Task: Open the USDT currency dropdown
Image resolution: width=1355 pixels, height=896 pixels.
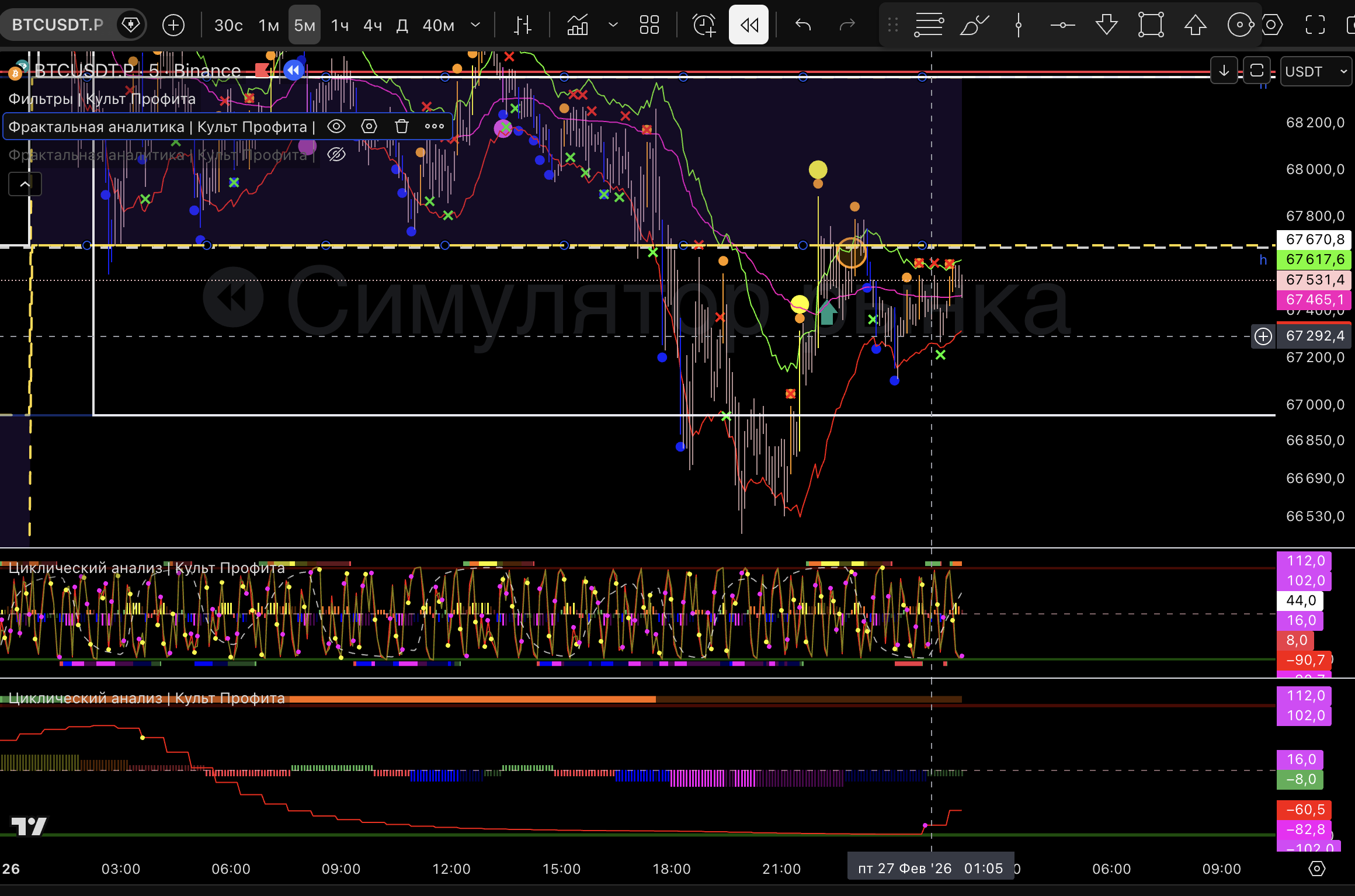Action: tap(1315, 71)
